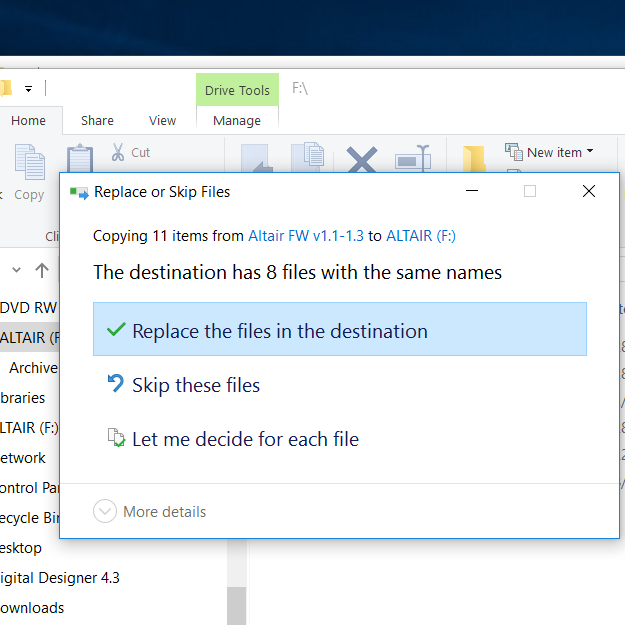Select Digital Designer 4.3 in navigation pane
Viewport: 625px width, 625px height.
pyautogui.click(x=60, y=578)
